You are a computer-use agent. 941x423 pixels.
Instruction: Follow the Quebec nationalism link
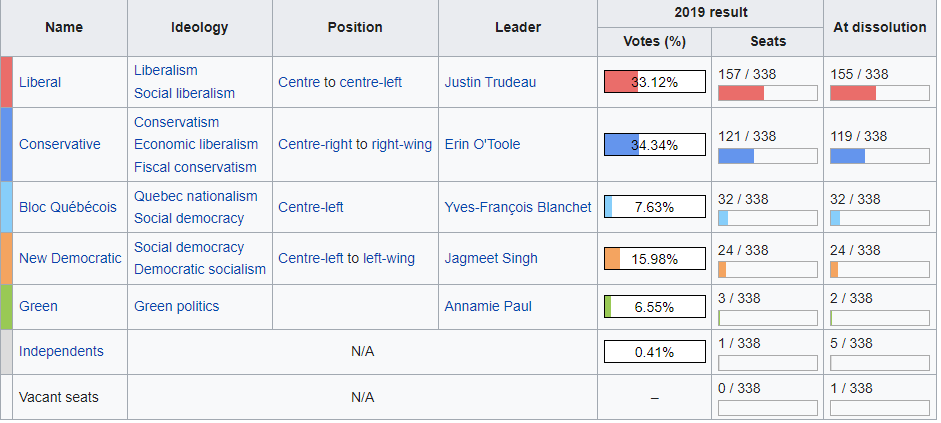(196, 196)
